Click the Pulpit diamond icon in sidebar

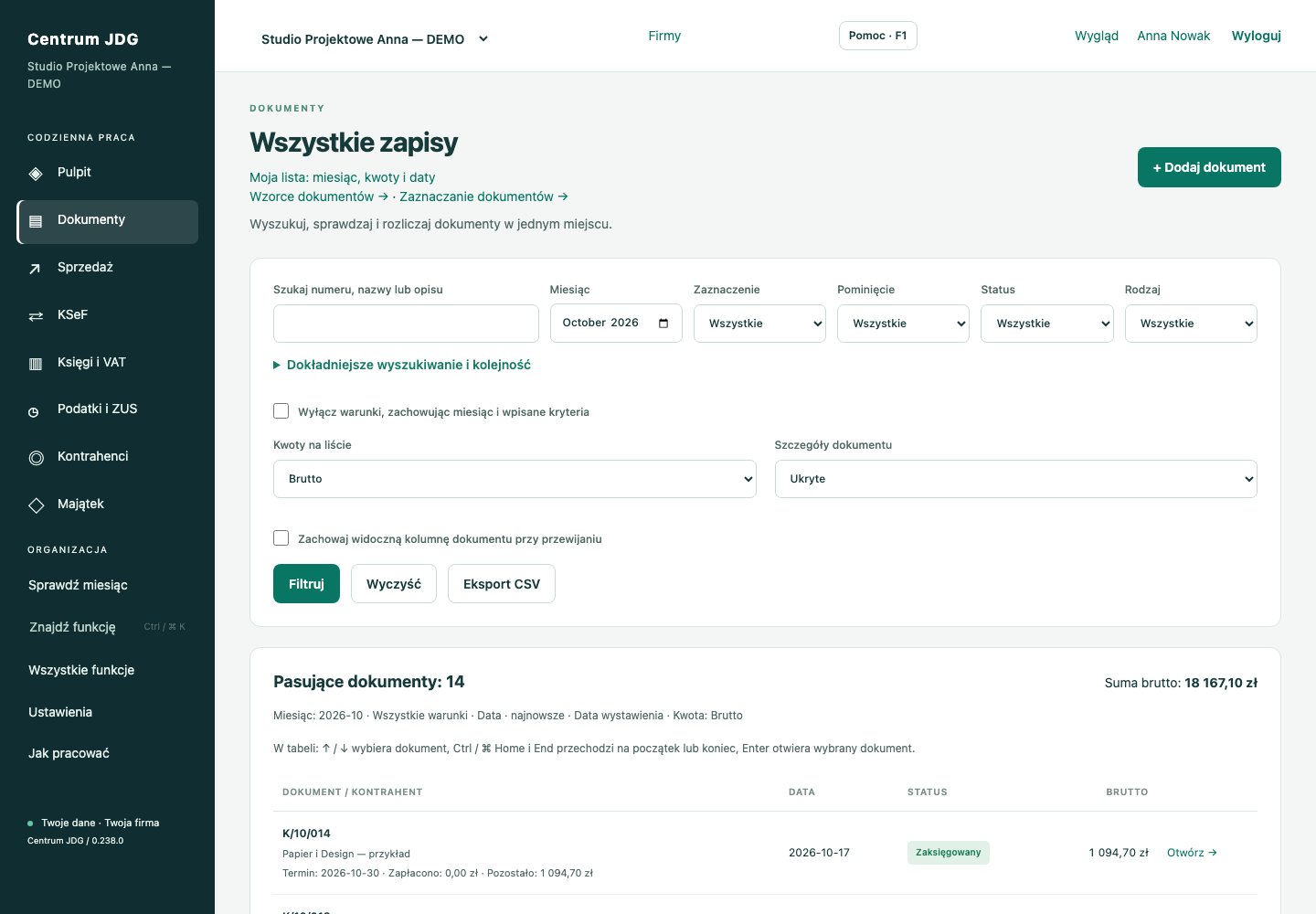click(x=36, y=174)
